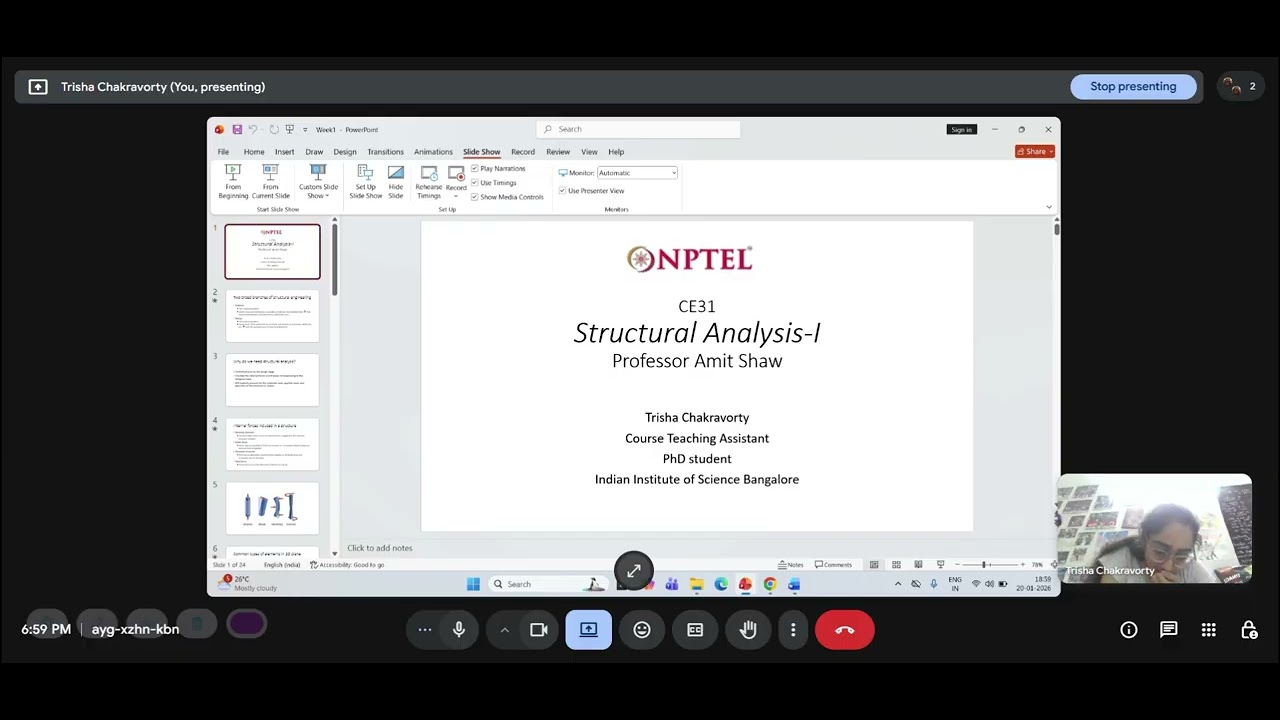Open more options three-dot menu in Meet
This screenshot has height=720, width=1280.
[x=793, y=630]
